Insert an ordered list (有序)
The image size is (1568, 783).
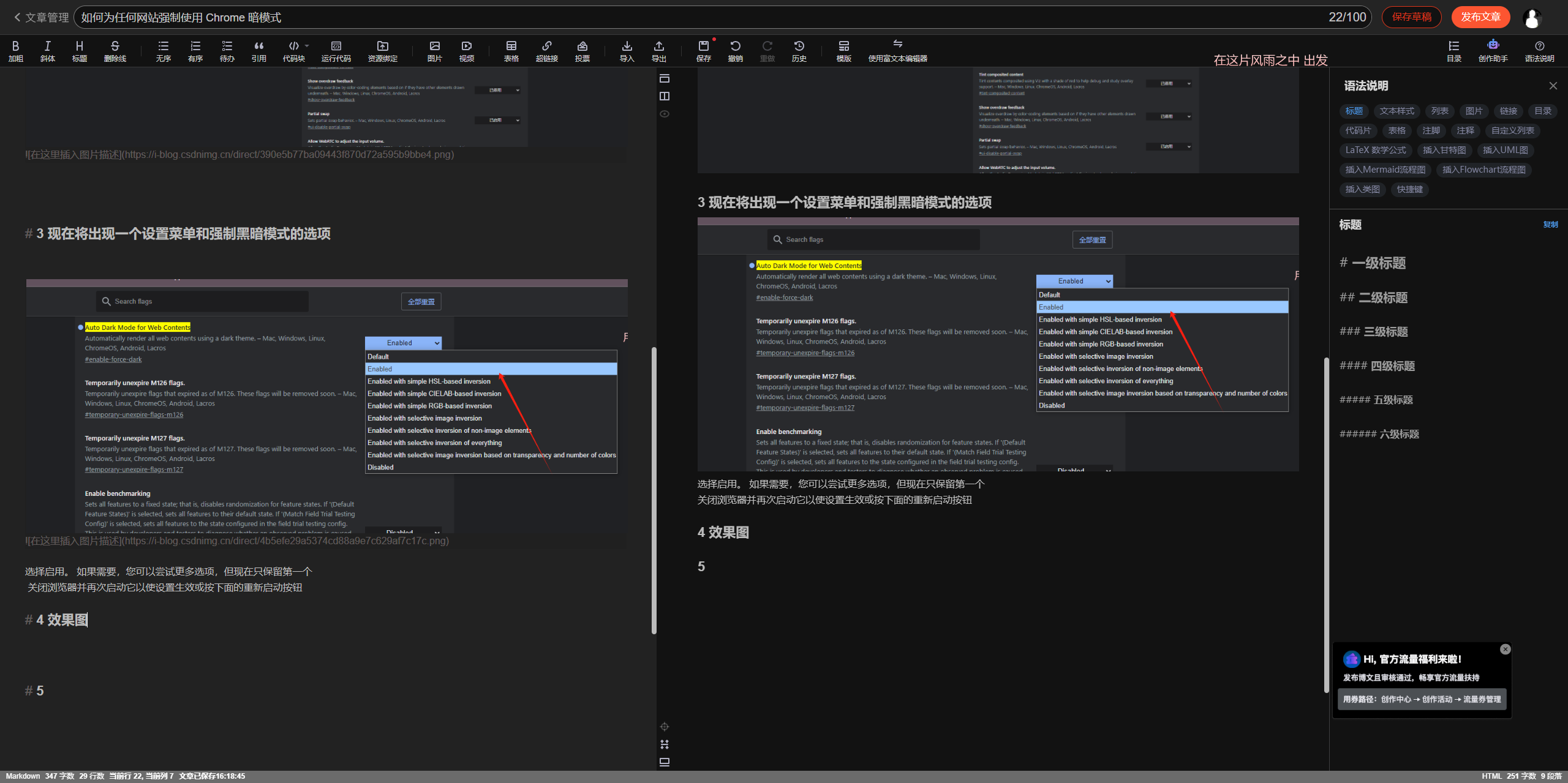[x=195, y=51]
